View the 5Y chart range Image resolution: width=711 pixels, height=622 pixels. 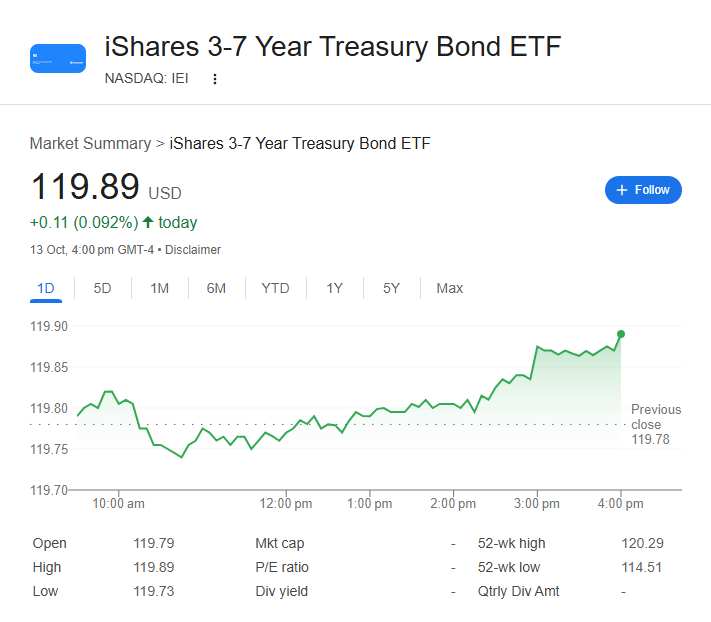391,288
